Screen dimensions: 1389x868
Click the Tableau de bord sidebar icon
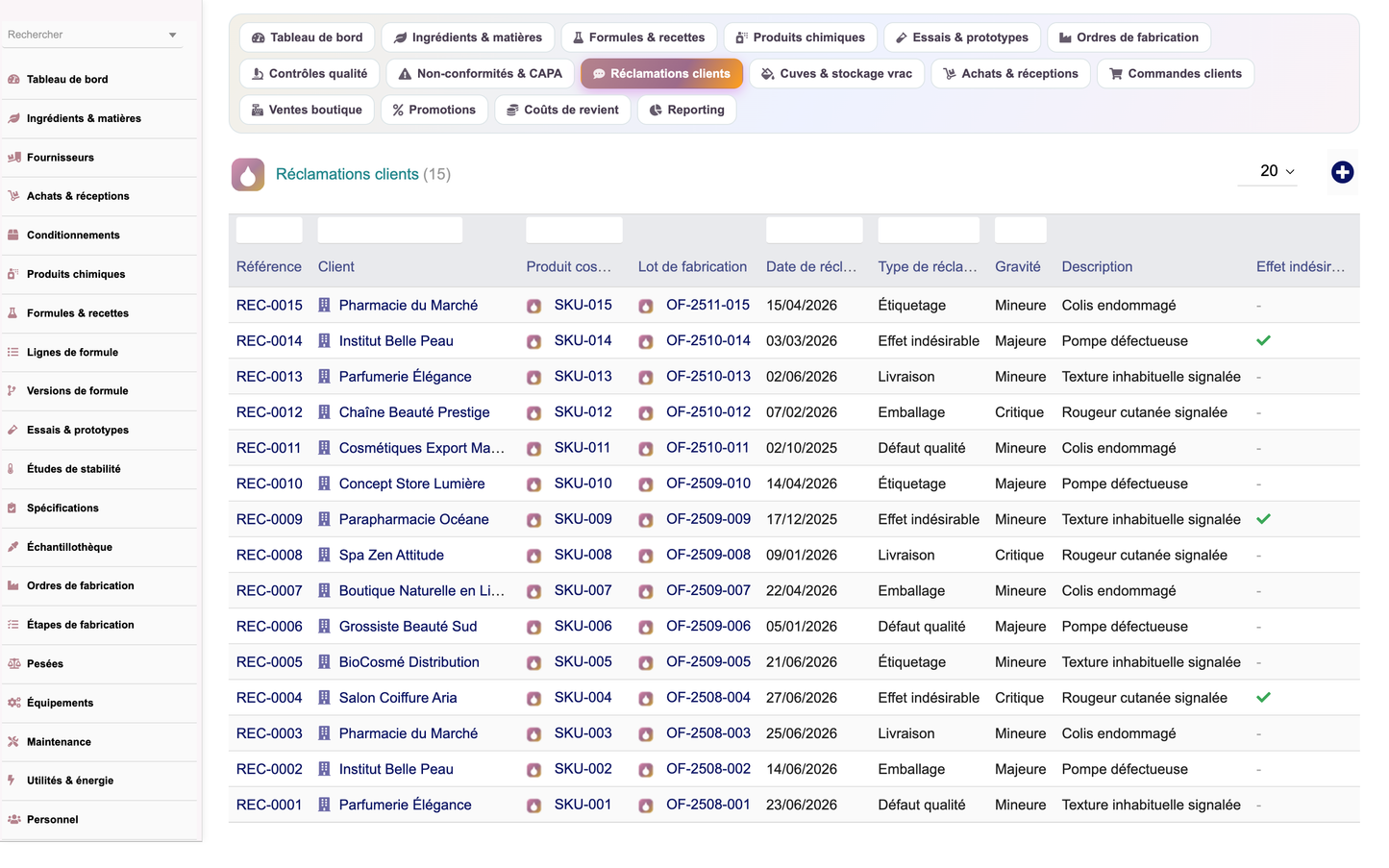coord(13,80)
